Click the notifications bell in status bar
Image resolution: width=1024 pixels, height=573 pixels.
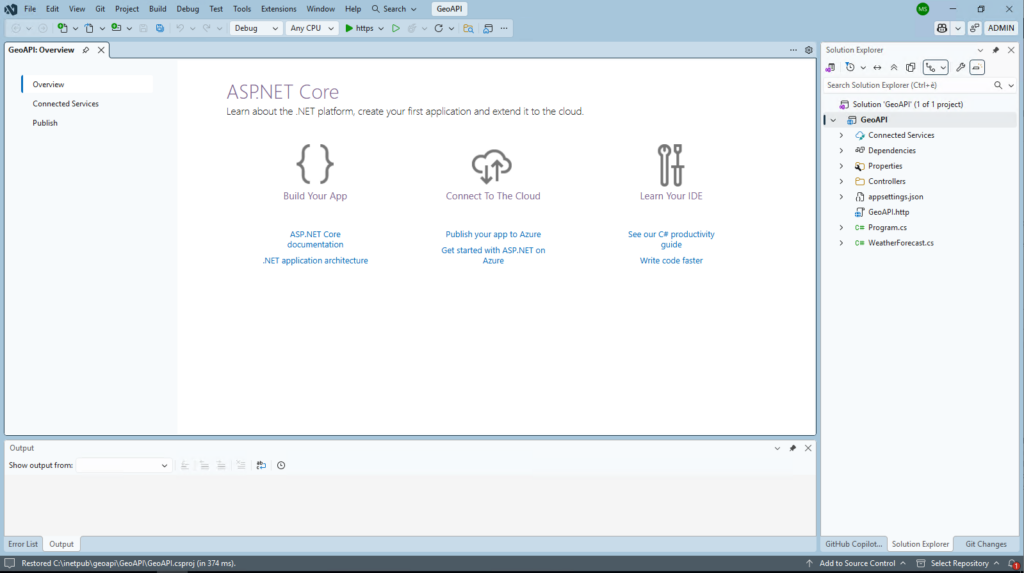point(1012,564)
